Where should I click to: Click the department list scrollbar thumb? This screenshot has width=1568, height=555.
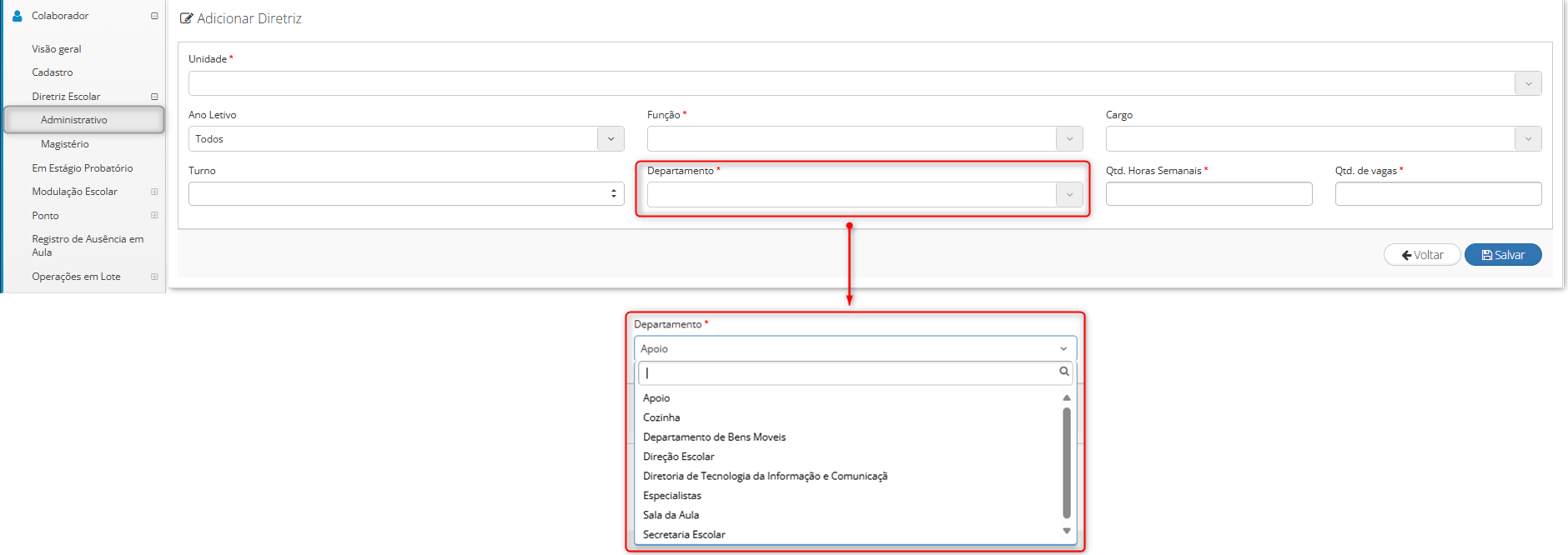tap(1067, 463)
